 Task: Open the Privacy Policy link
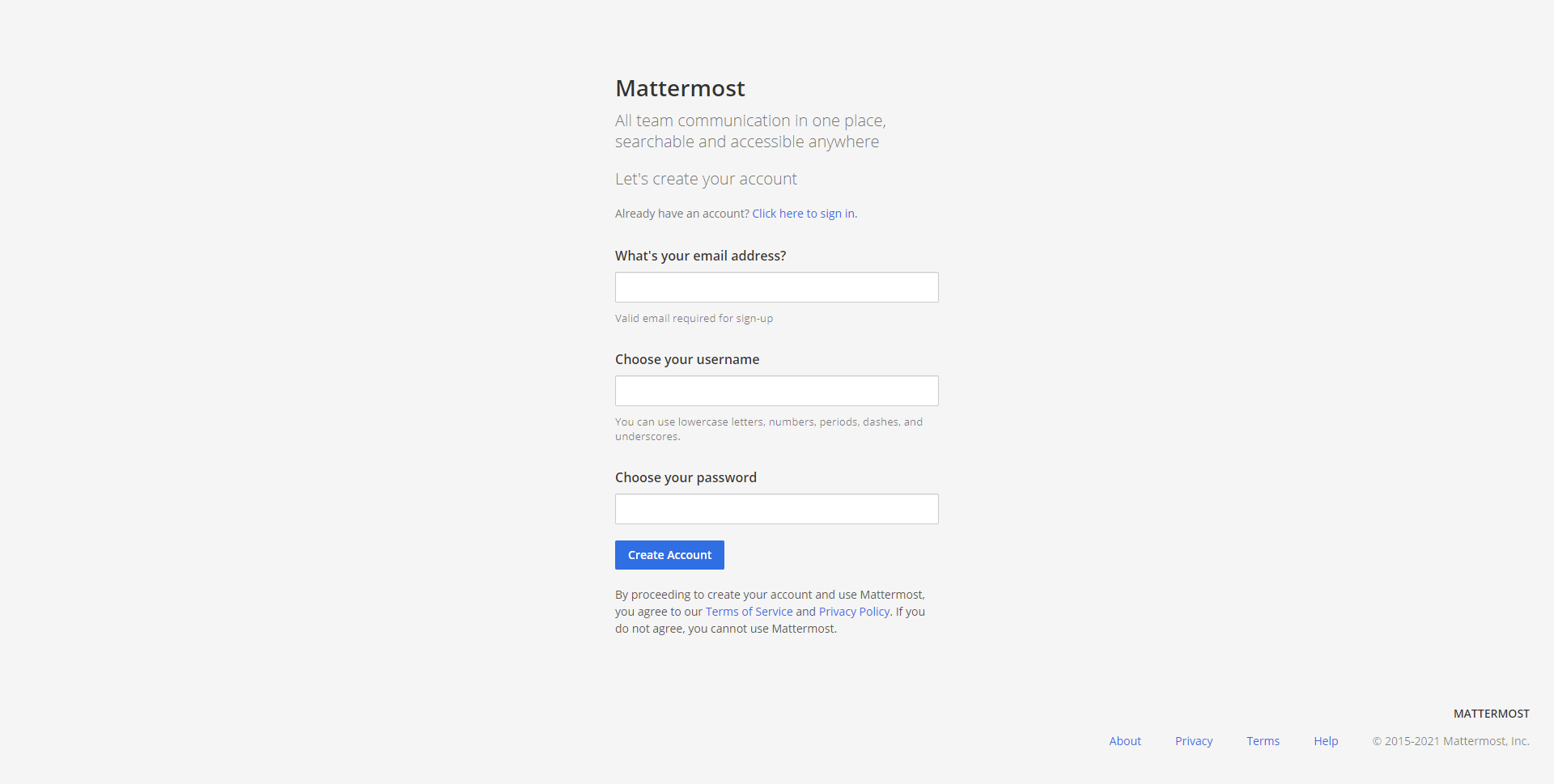(x=854, y=612)
